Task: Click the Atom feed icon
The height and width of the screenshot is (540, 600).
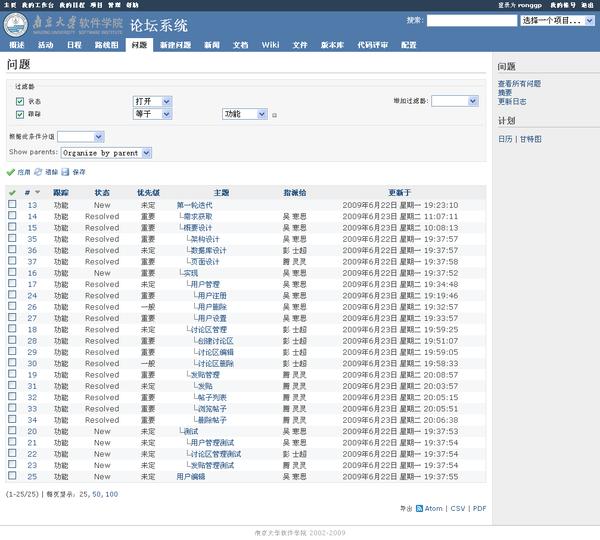Action: (419, 508)
